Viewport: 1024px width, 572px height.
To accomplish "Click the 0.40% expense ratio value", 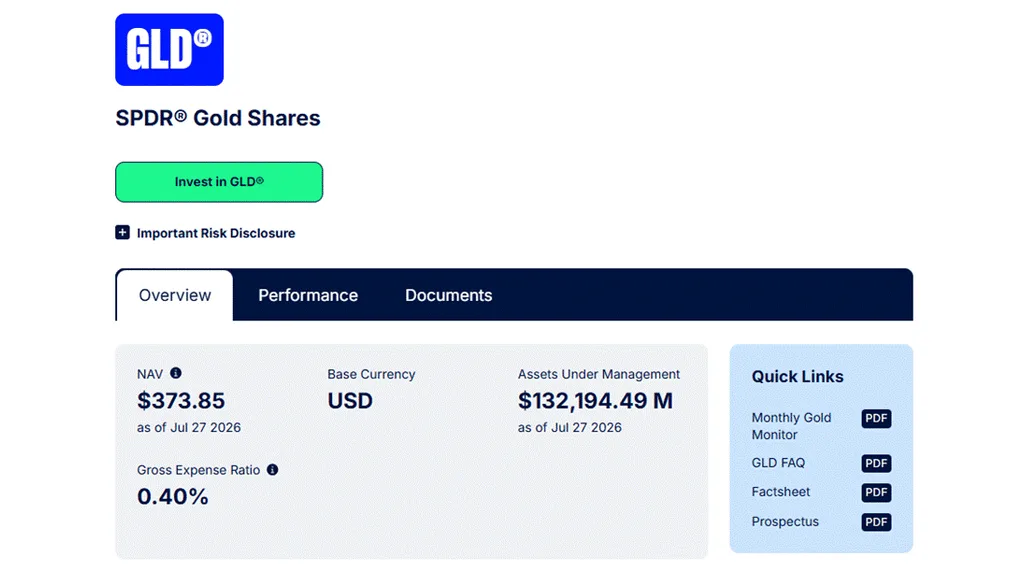I will (172, 496).
